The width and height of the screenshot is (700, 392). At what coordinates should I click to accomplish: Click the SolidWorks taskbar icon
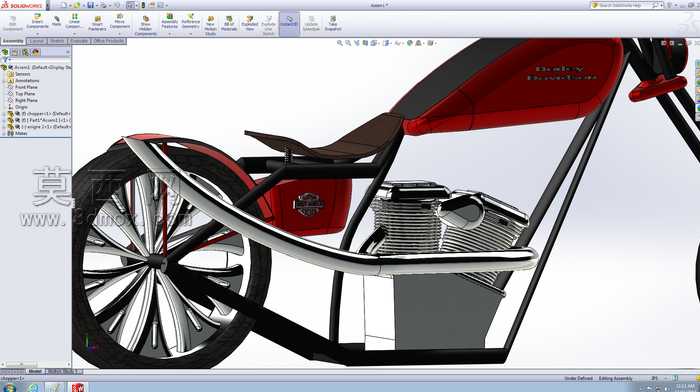pos(78,388)
